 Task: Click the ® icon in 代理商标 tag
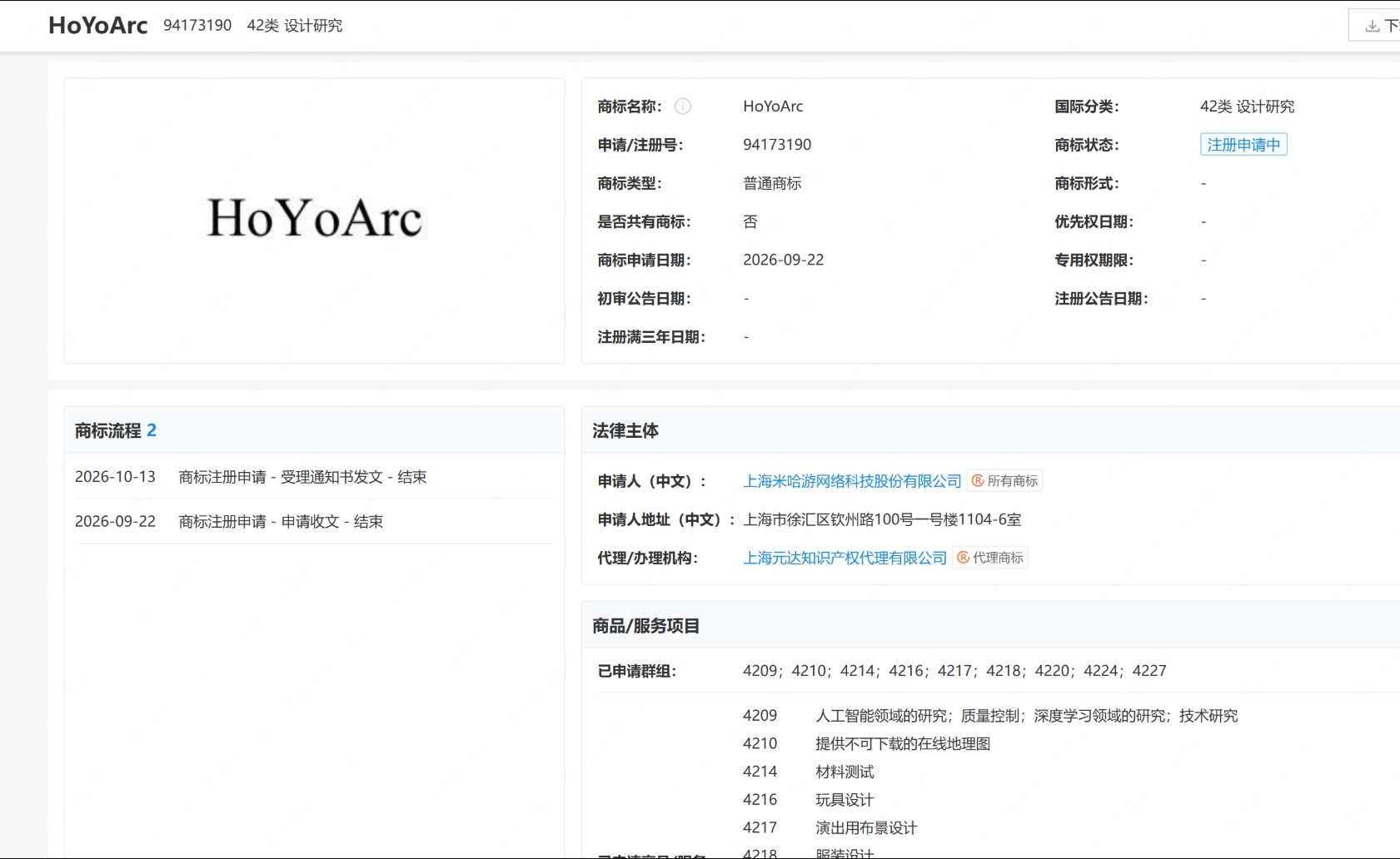click(963, 558)
